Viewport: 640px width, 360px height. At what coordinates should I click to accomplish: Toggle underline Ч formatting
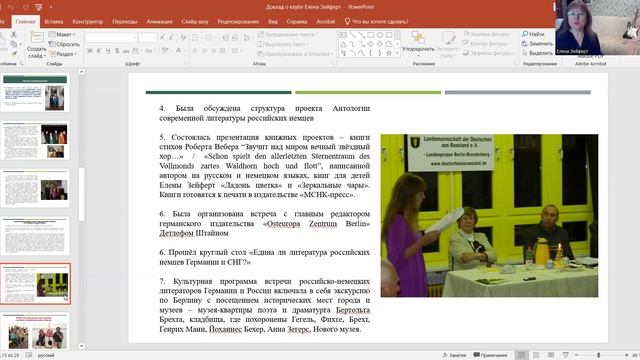[x=108, y=51]
